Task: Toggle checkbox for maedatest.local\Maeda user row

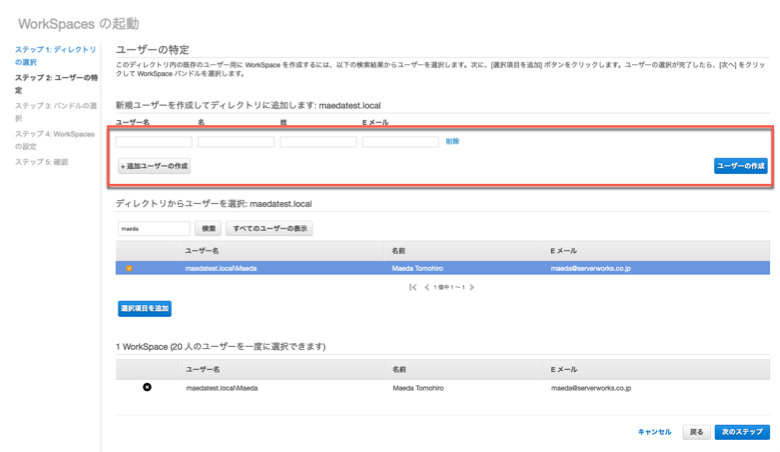Action: 129,268
